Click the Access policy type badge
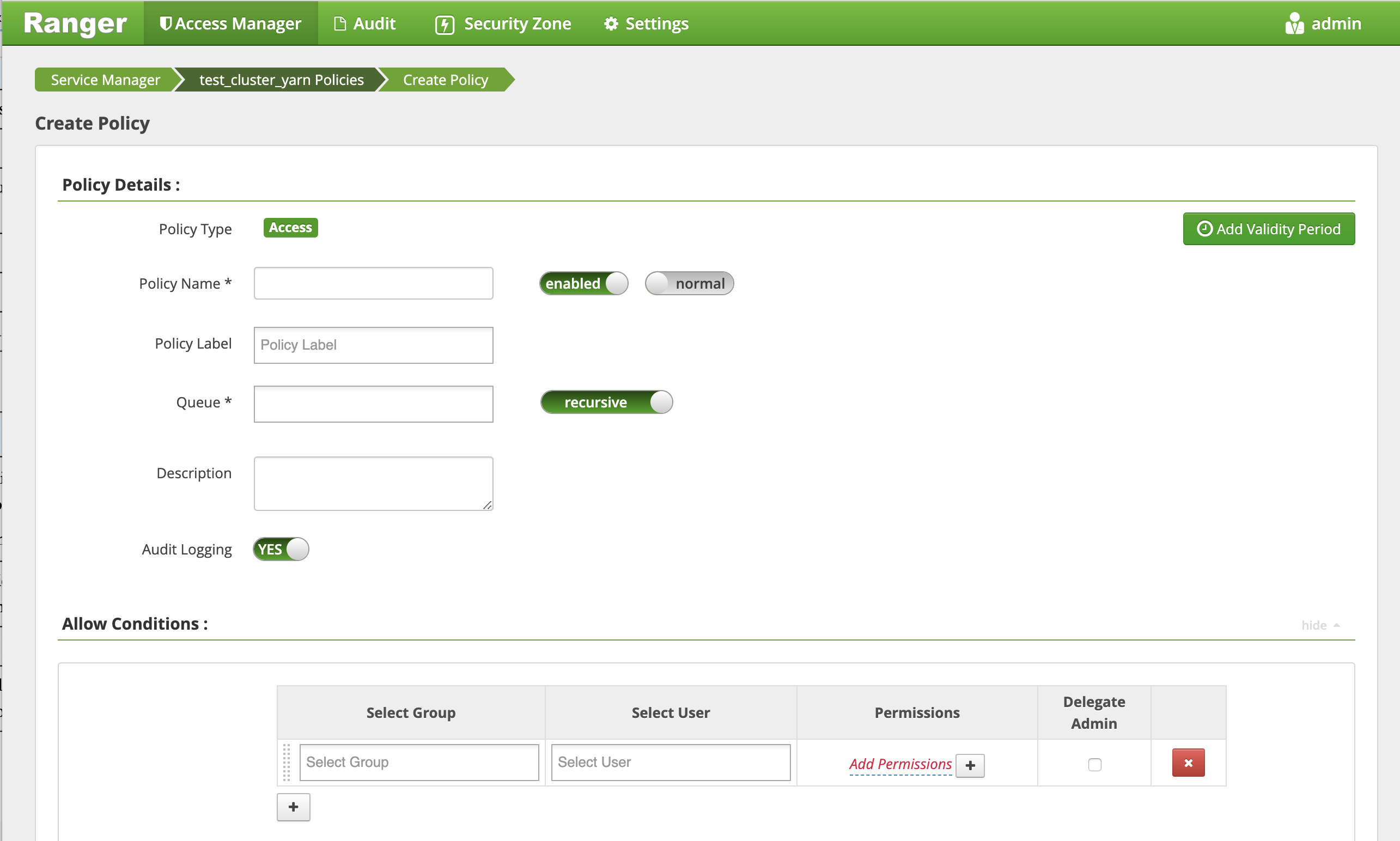The image size is (1400, 841). 291,228
